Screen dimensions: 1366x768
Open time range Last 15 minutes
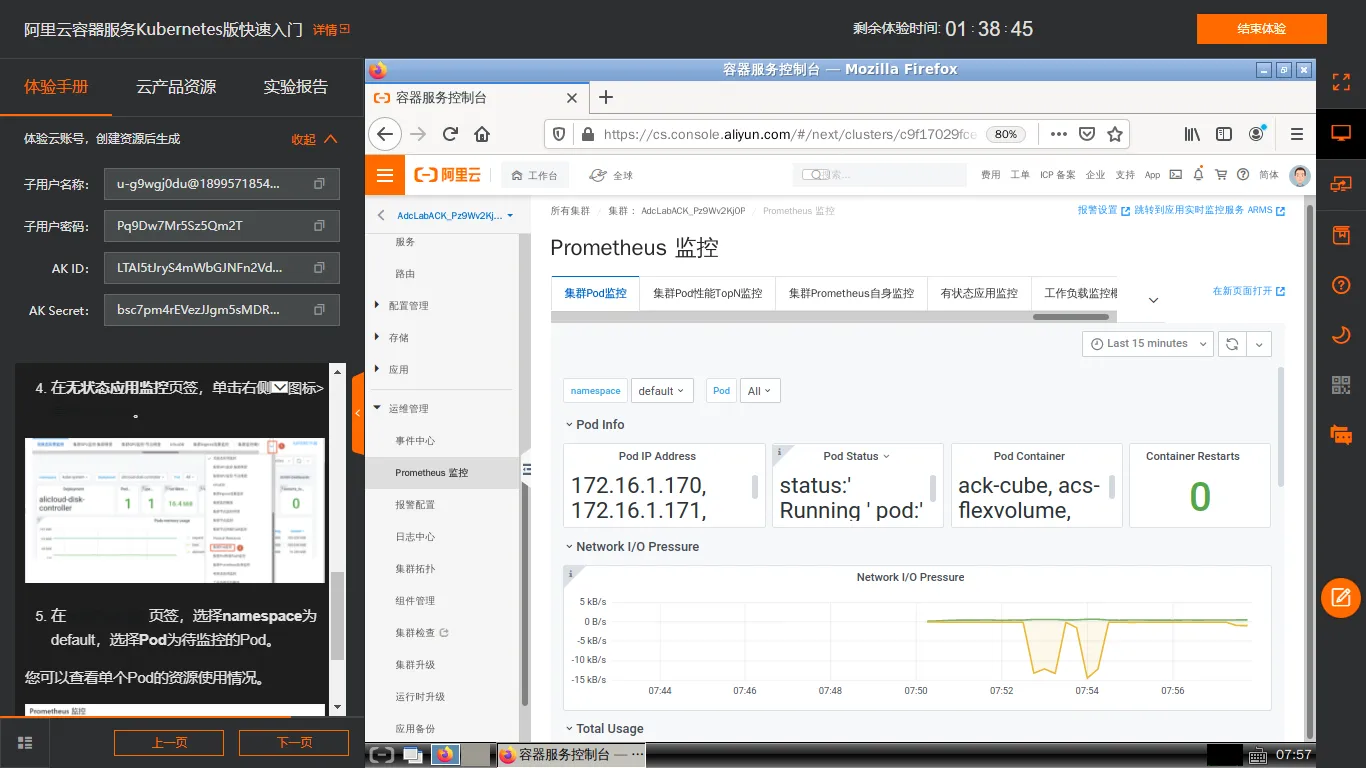(x=1147, y=343)
